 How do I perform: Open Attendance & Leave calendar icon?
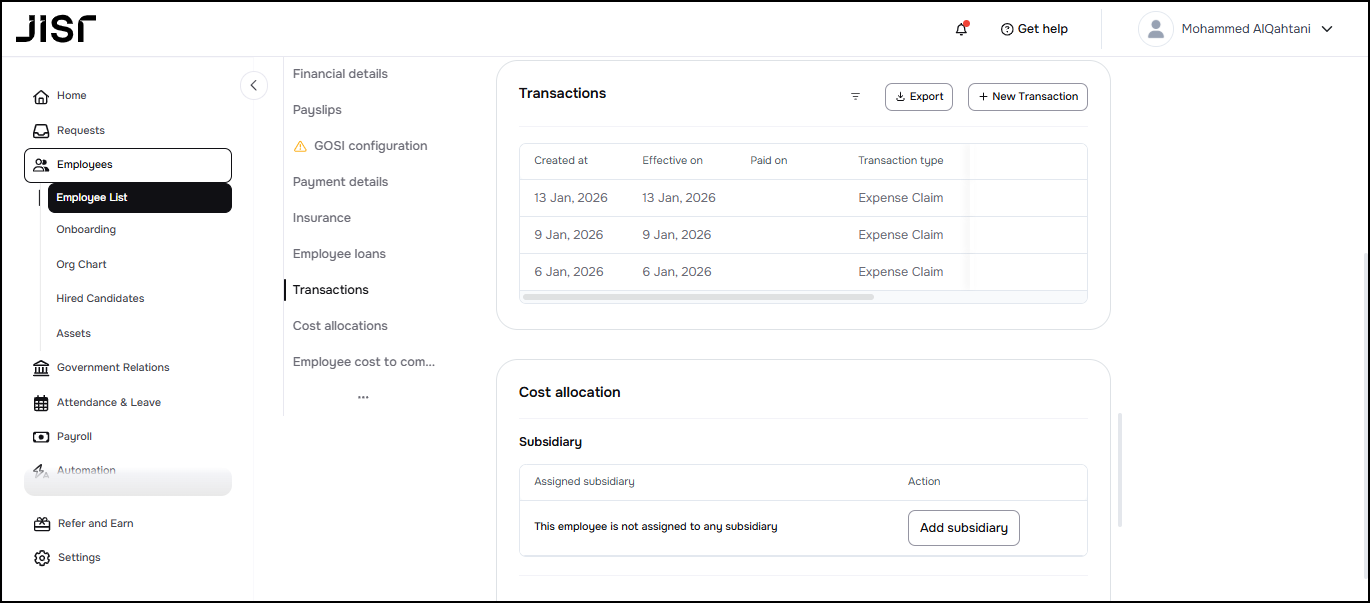[x=41, y=403]
